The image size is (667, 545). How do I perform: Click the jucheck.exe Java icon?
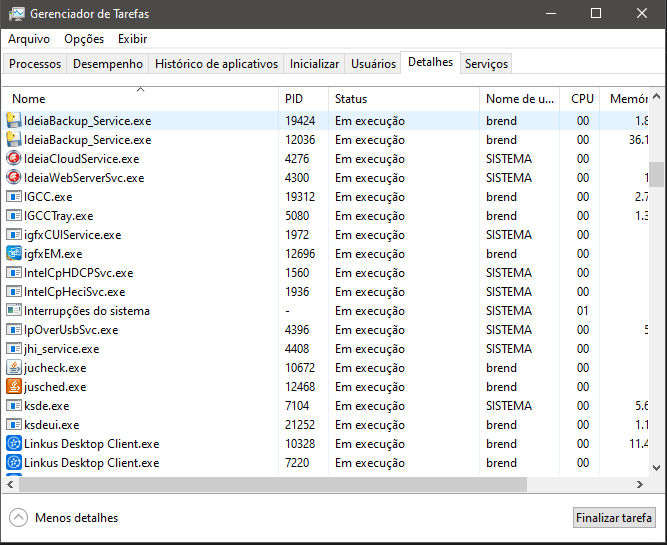[14, 367]
